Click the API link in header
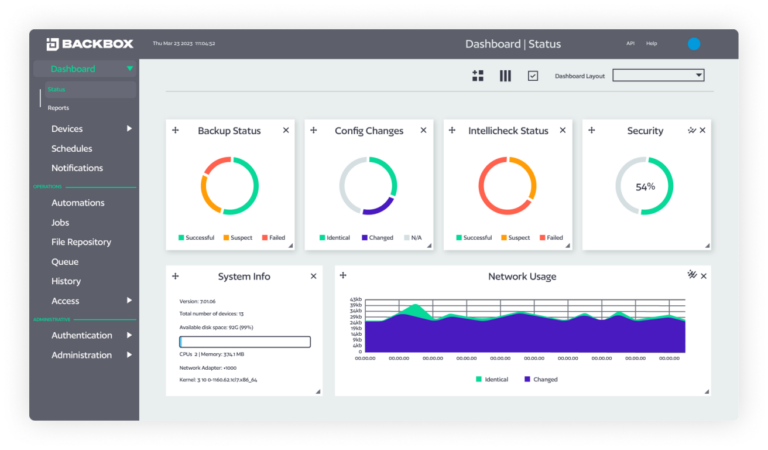768x450 pixels. [630, 44]
